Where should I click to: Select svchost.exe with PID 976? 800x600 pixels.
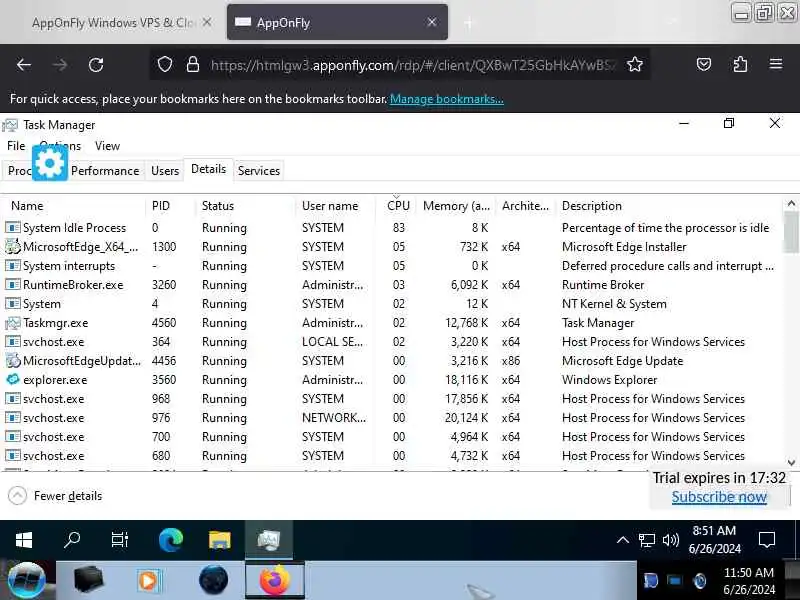pos(392,418)
